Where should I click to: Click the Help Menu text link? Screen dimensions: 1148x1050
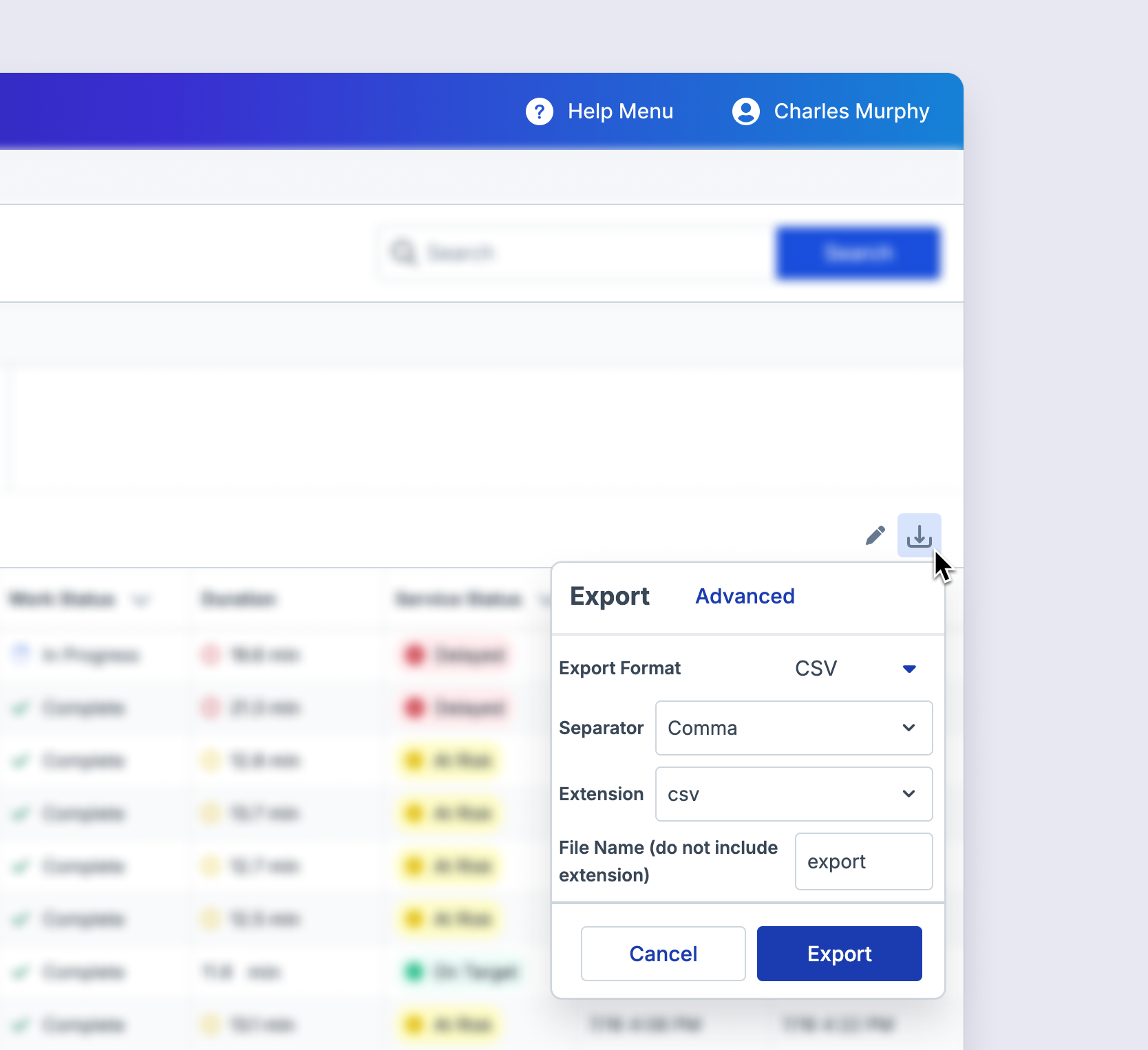click(621, 111)
